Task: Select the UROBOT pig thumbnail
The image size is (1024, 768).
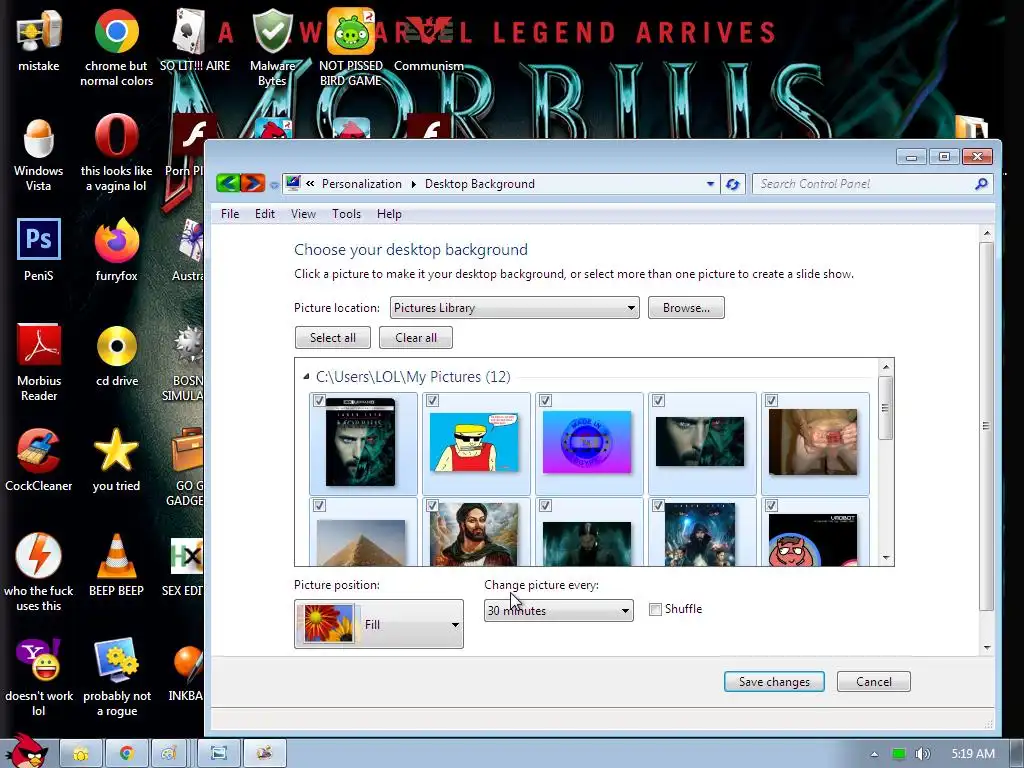Action: coord(812,539)
